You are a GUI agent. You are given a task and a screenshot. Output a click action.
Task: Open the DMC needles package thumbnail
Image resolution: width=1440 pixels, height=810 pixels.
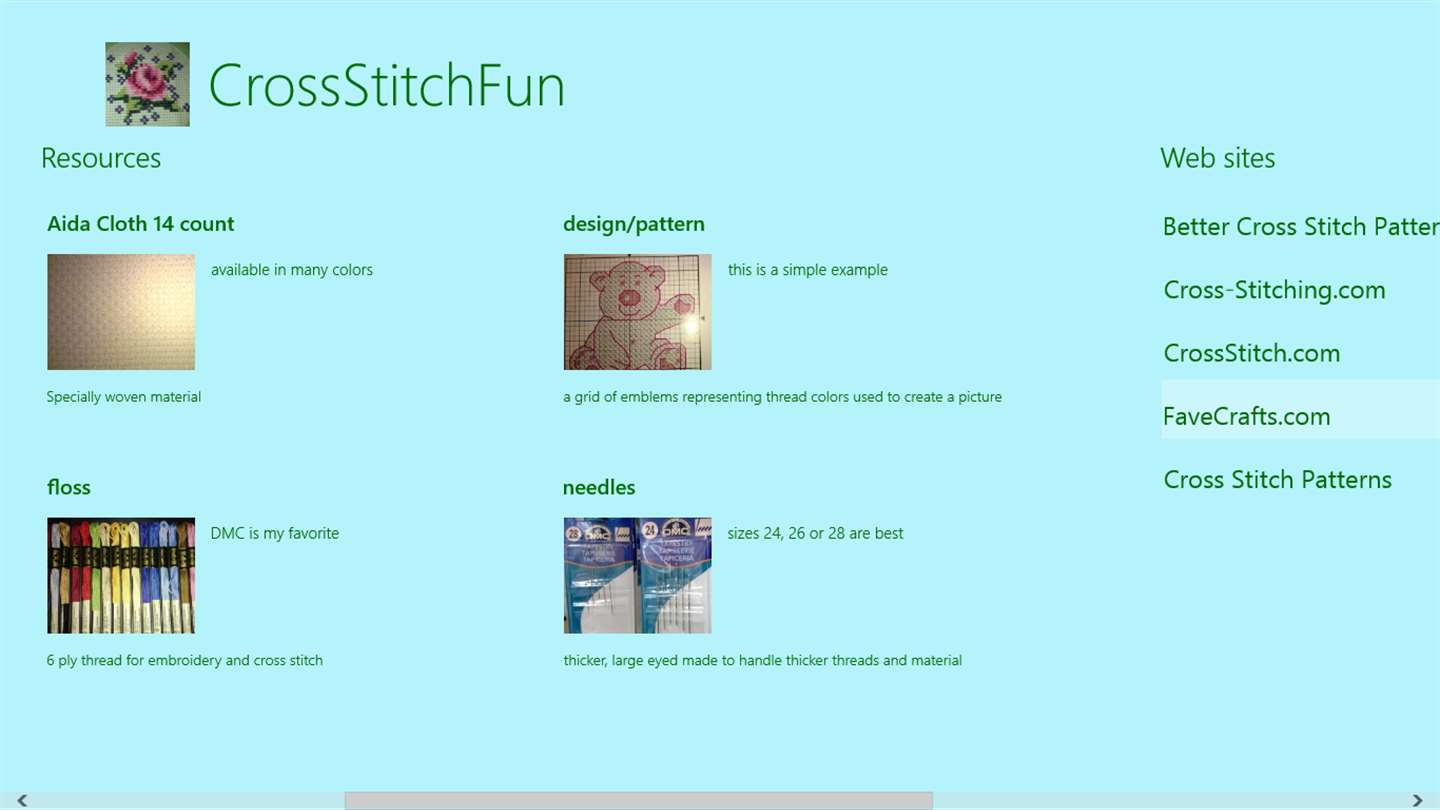pos(638,575)
